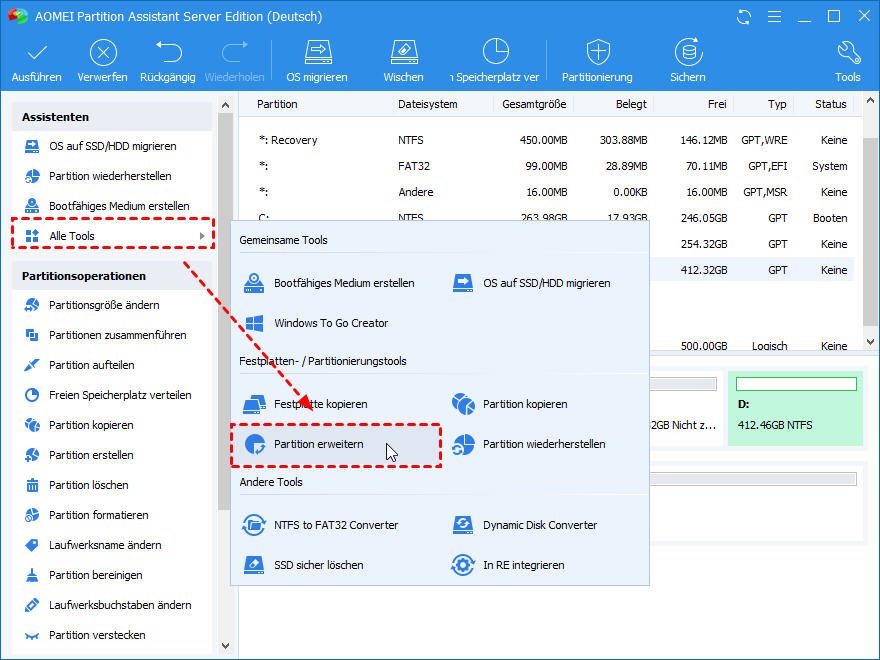Open Alle Tools in the Assistenten panel

pyautogui.click(x=112, y=236)
